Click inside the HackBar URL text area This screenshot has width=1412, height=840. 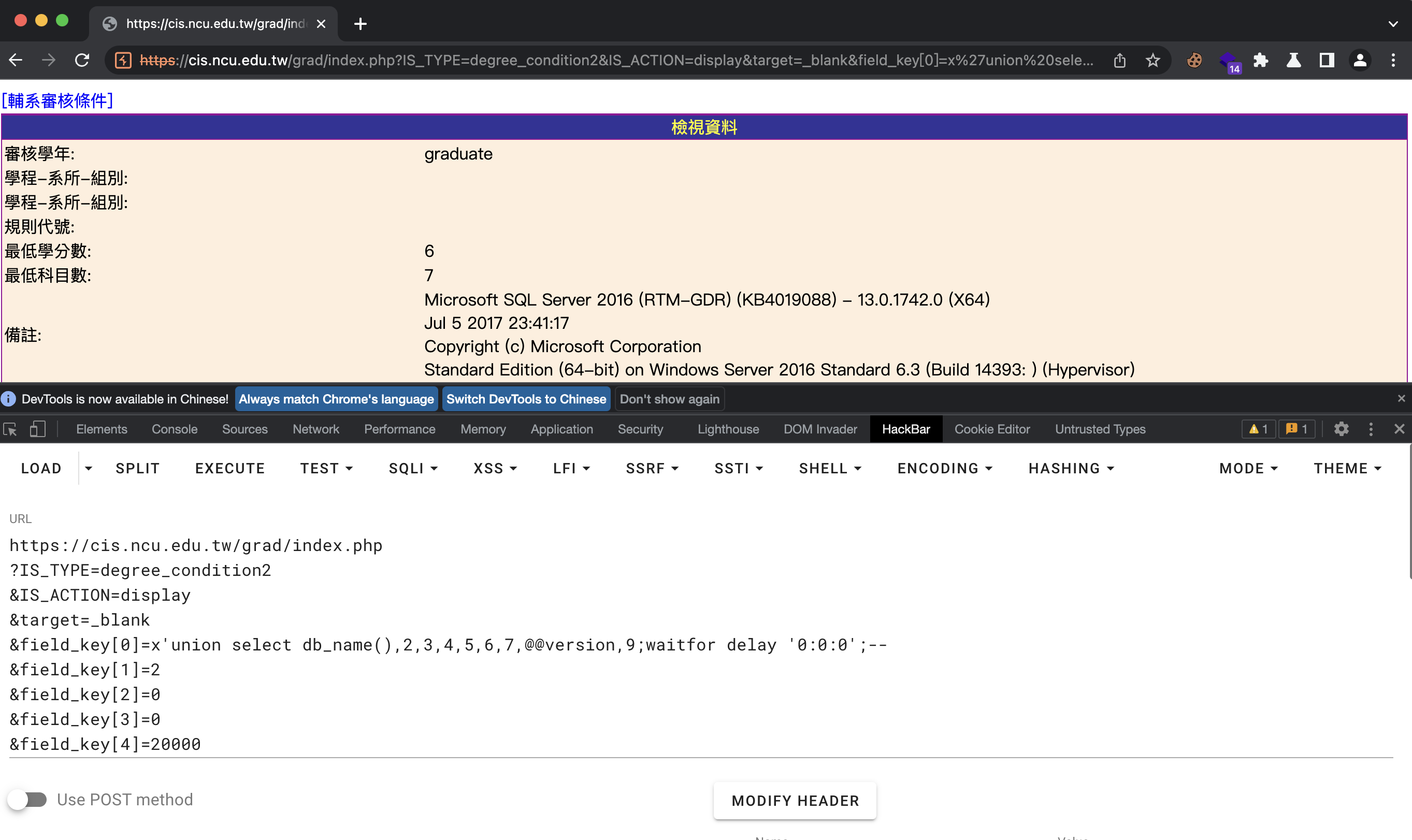[x=701, y=645]
